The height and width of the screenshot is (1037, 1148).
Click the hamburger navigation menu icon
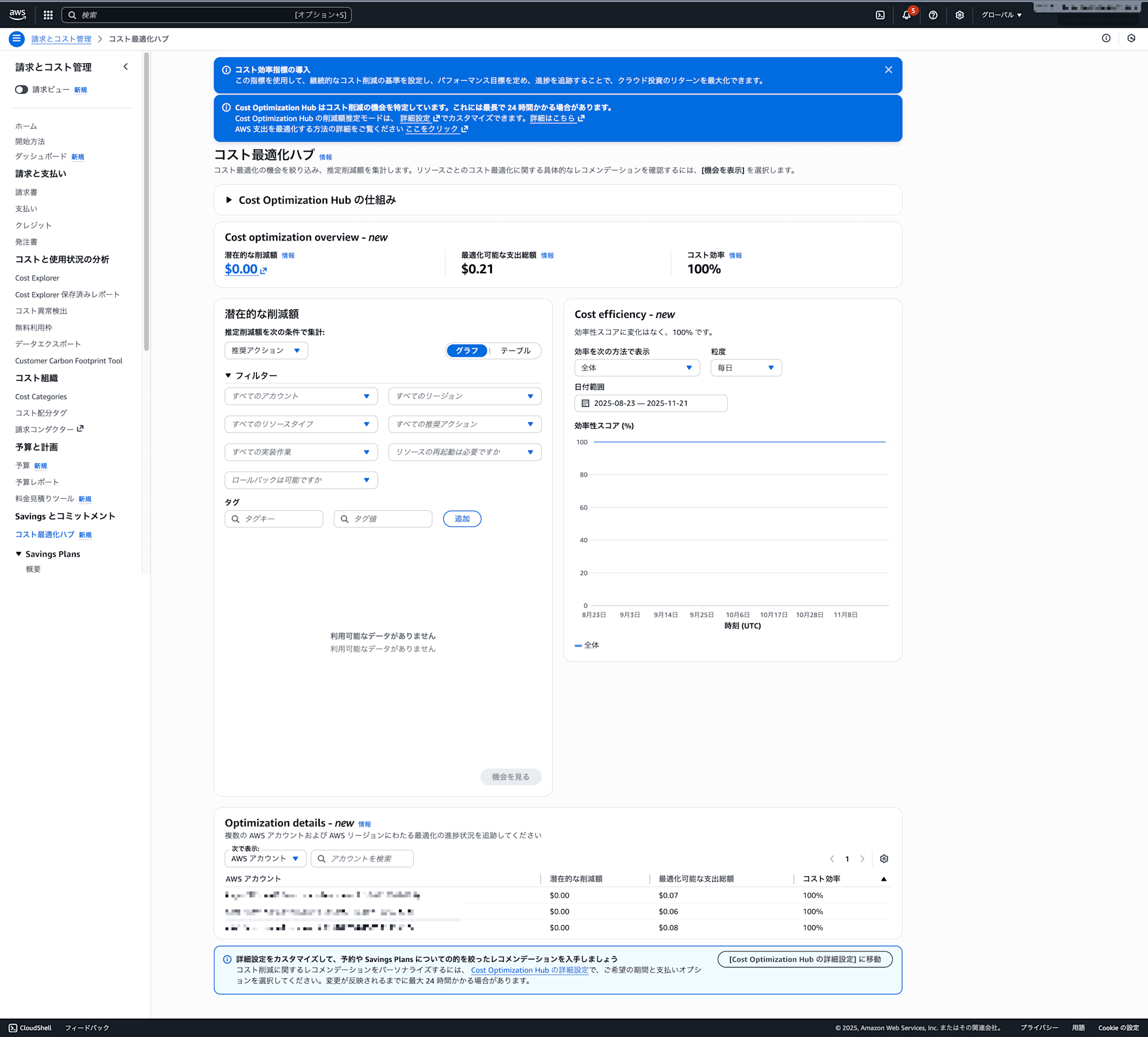coord(17,38)
